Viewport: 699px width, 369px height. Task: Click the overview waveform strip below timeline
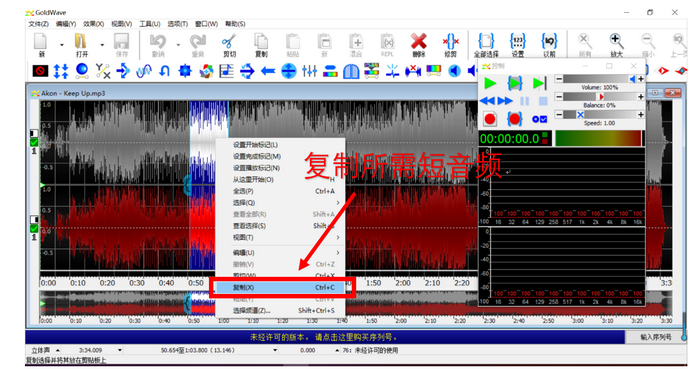pyautogui.click(x=356, y=304)
